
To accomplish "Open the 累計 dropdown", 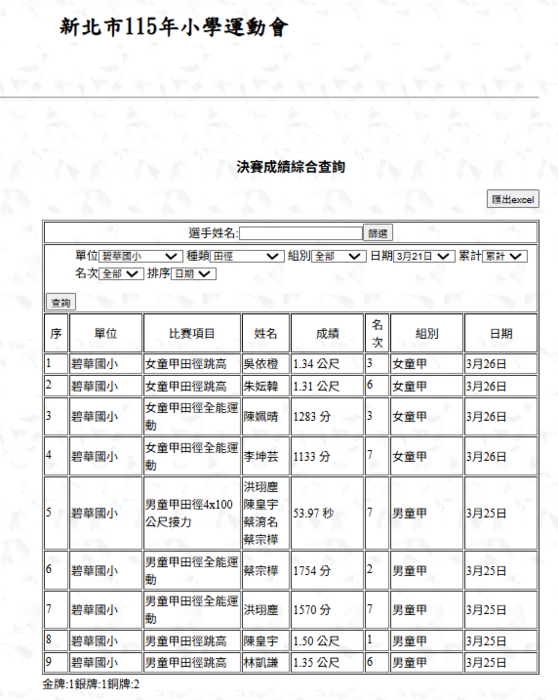I will point(505,256).
